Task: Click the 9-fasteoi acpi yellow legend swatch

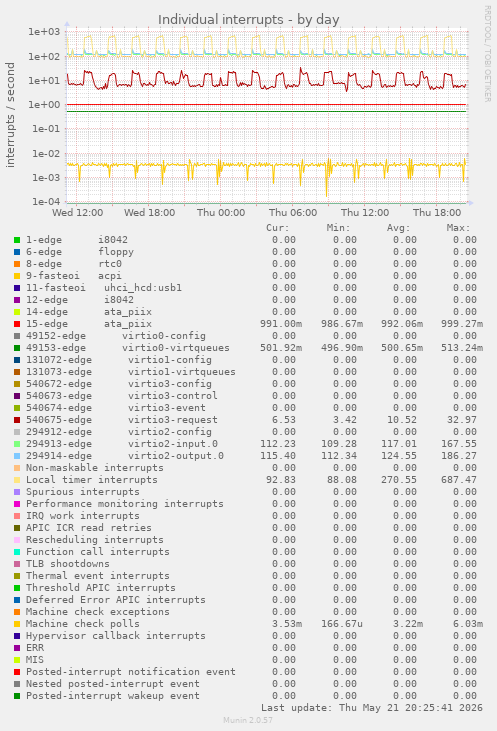Action: coord(17,276)
